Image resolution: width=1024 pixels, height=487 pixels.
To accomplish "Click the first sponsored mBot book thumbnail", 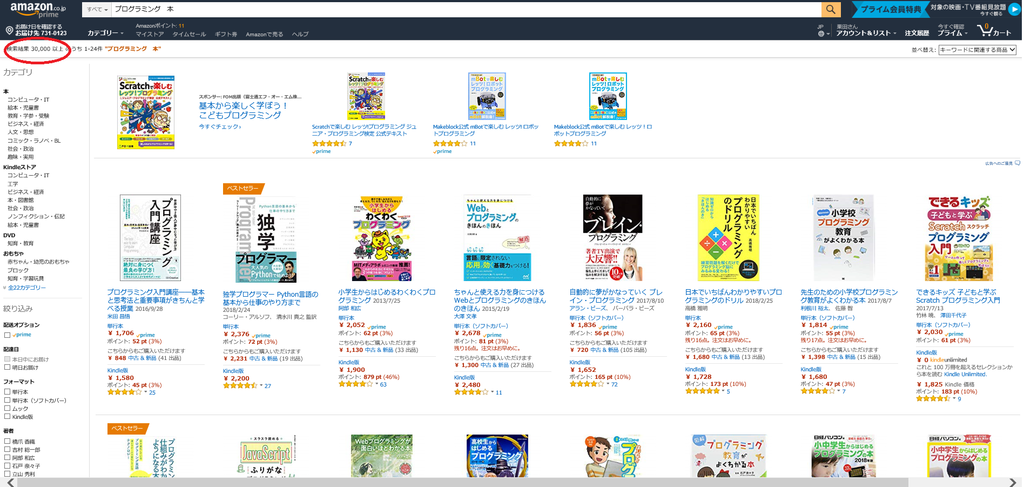I will (487, 96).
